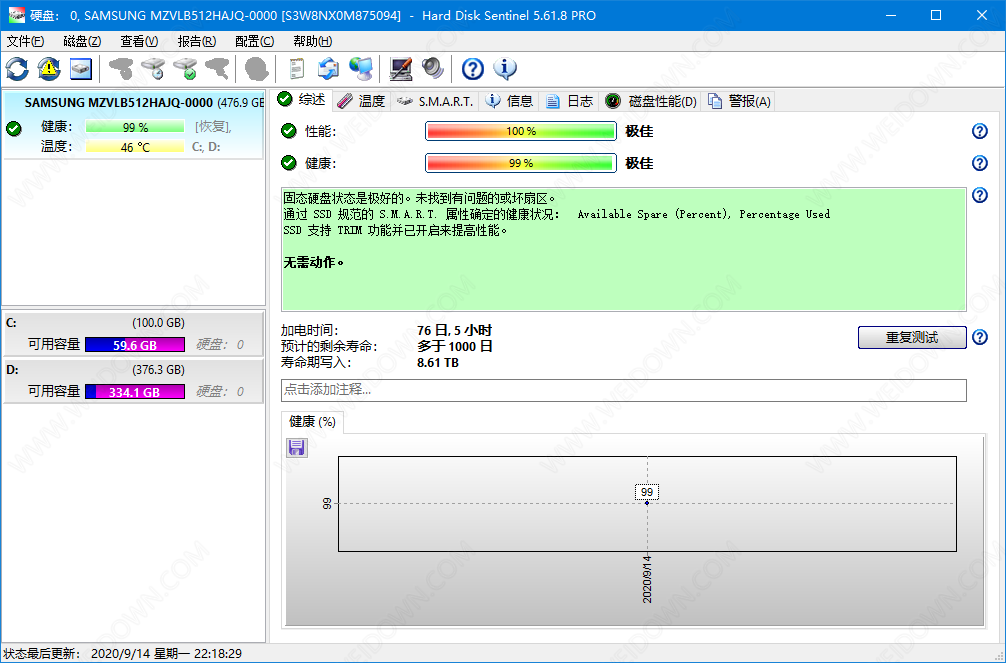Open the 文件(F) menu

[25, 41]
